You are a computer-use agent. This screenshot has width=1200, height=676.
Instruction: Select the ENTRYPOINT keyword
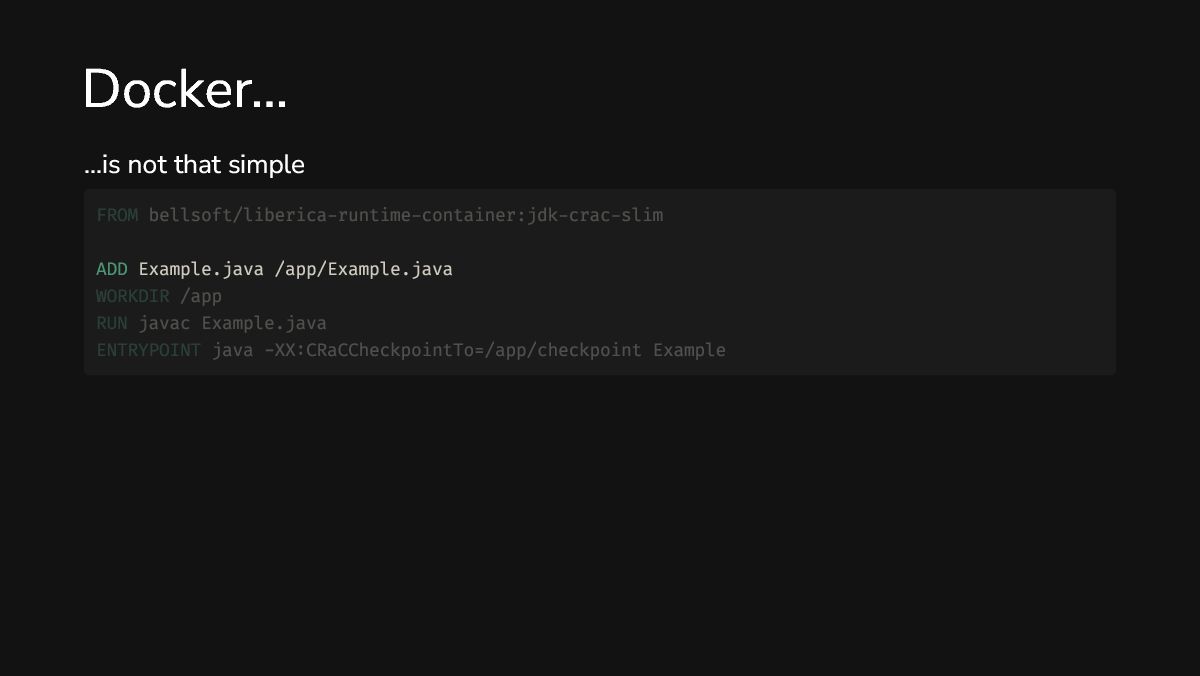[x=148, y=350]
